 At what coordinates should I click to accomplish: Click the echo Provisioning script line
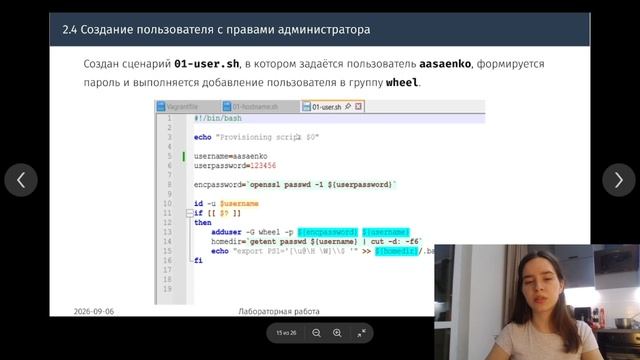tap(256, 137)
